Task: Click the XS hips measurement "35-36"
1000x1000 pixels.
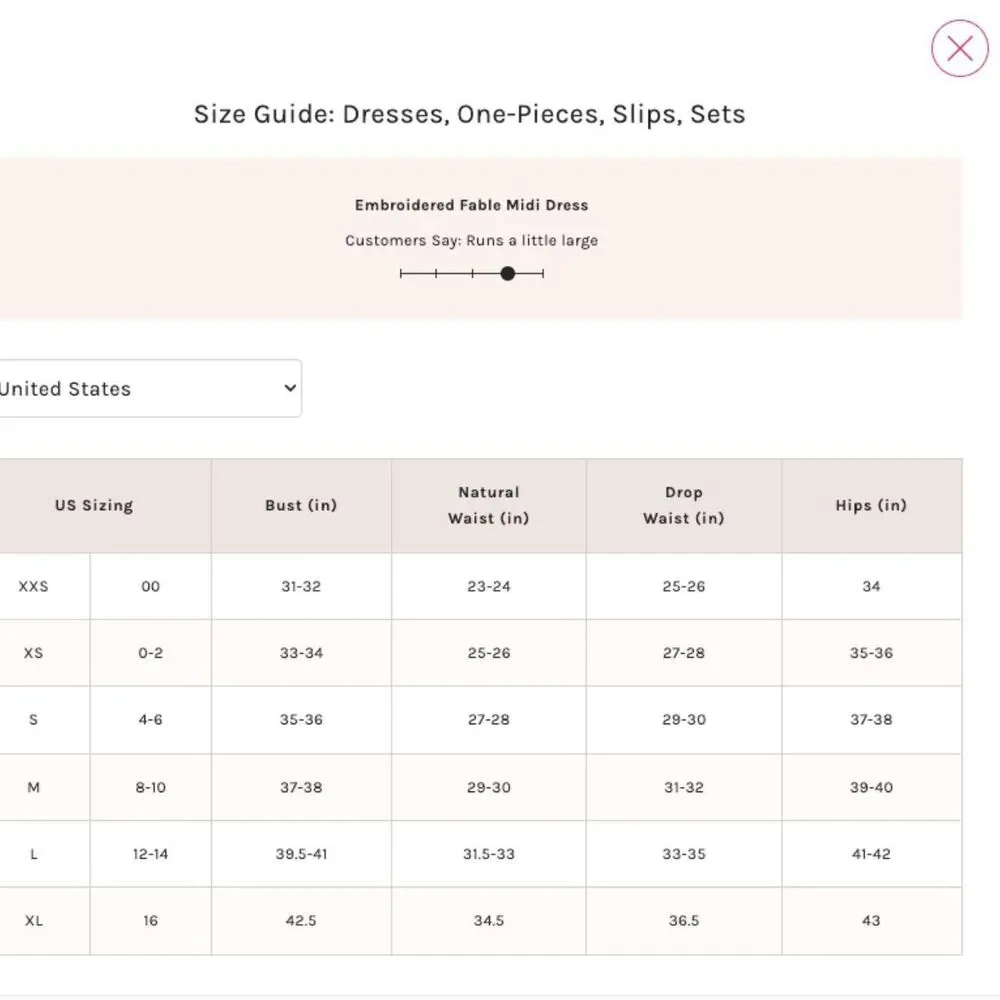Action: pos(871,653)
